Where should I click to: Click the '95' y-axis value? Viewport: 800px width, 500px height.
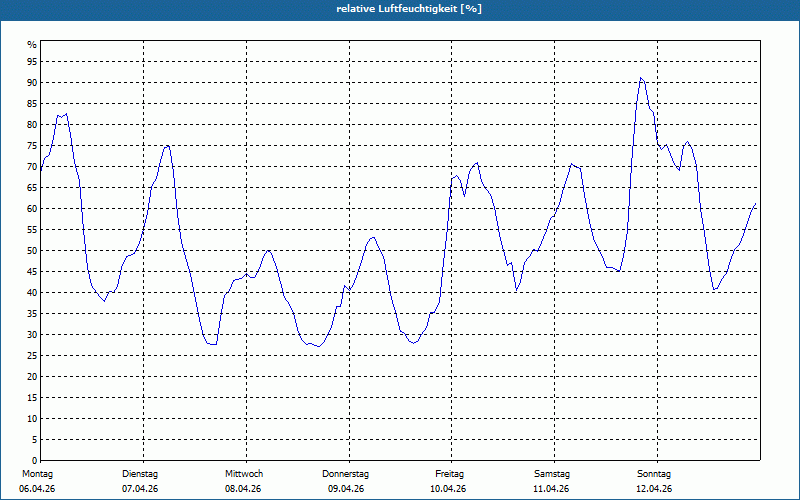32,62
